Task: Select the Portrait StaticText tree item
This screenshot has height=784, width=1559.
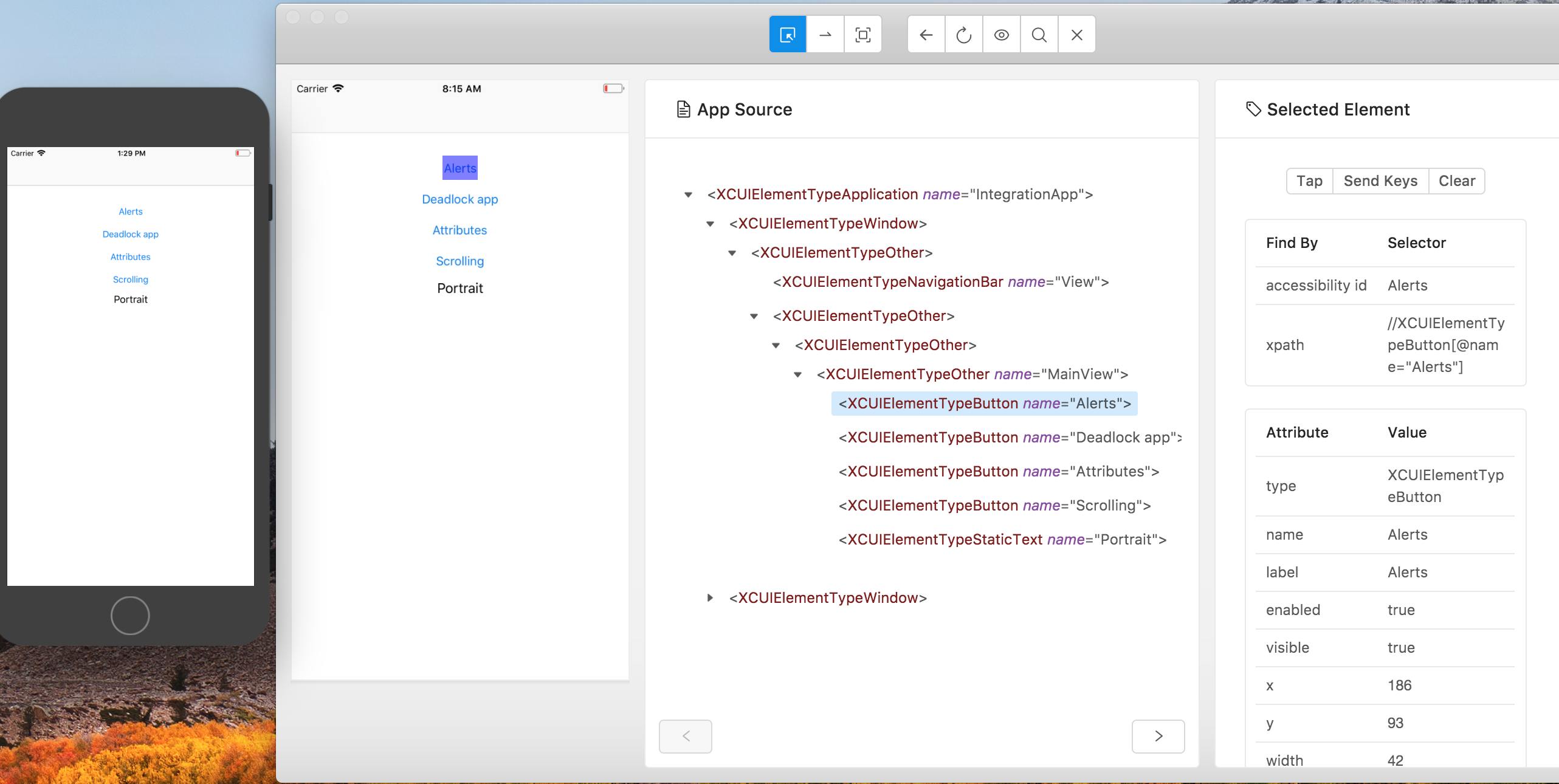Action: (1002, 540)
